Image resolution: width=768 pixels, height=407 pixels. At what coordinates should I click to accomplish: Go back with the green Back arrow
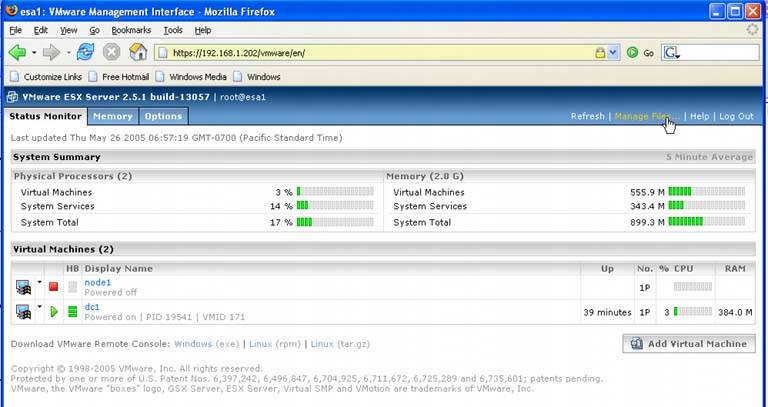coord(18,52)
